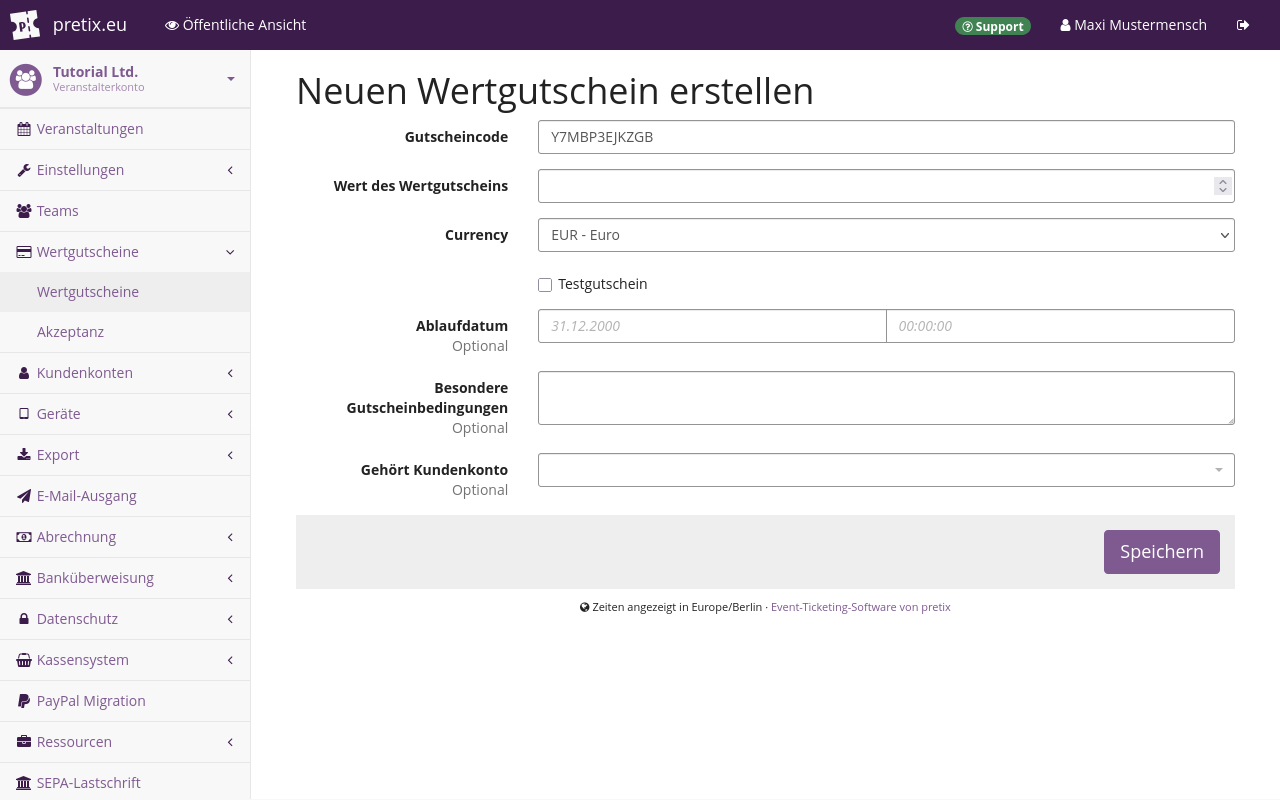This screenshot has height=800, width=1280.
Task: Save the voucher with Speichern
Action: [1162, 552]
